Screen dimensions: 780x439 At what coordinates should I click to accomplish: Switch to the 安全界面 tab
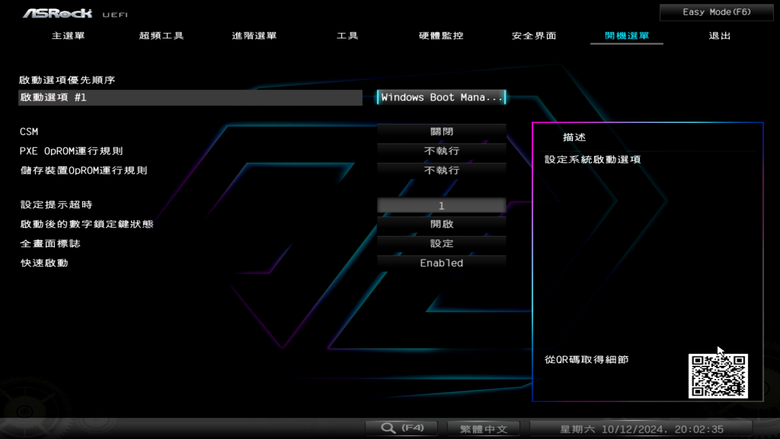534,36
